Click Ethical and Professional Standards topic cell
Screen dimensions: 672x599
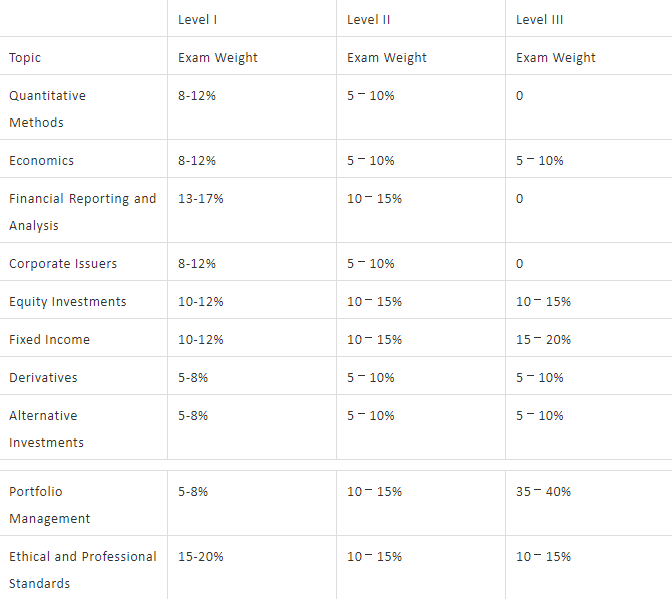(82, 570)
